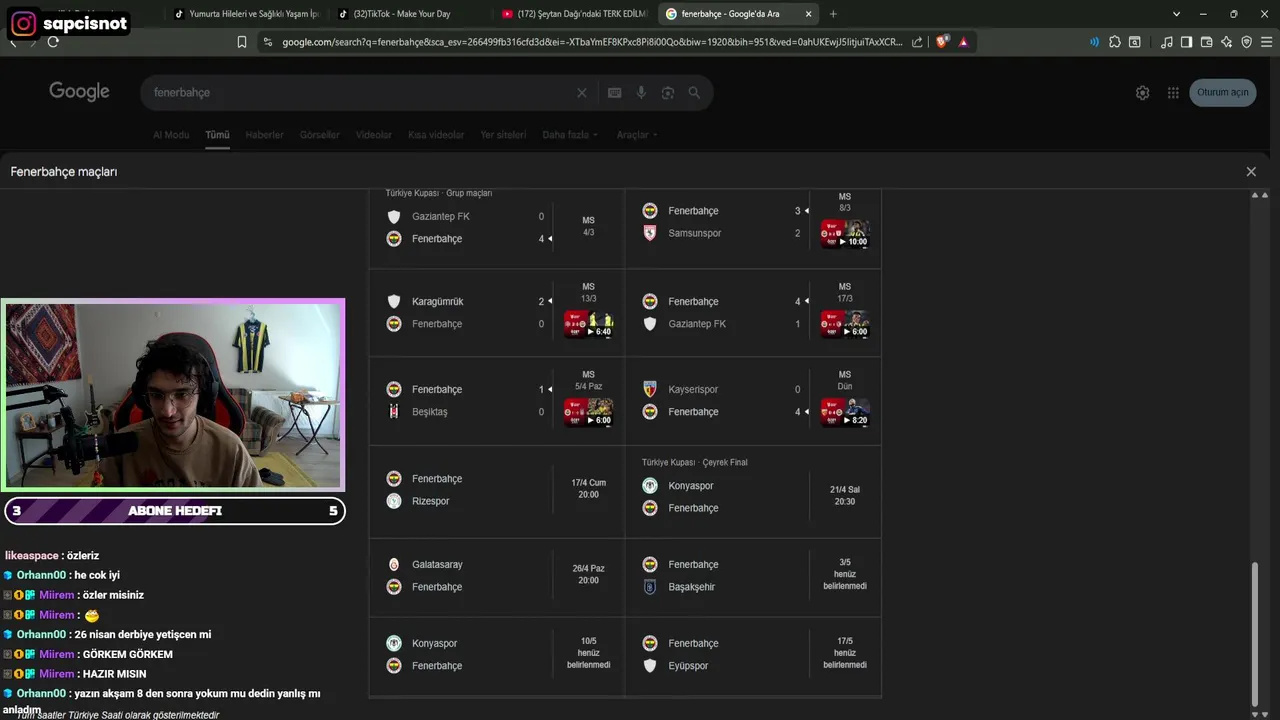1280x720 pixels.
Task: Bookmark this page via bookmark icon
Action: click(x=242, y=42)
